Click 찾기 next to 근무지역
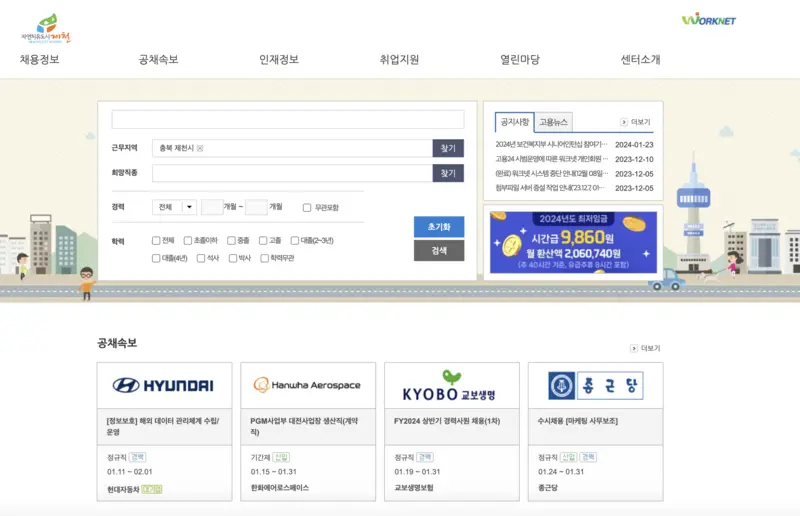Image resolution: width=800 pixels, height=516 pixels. click(448, 148)
